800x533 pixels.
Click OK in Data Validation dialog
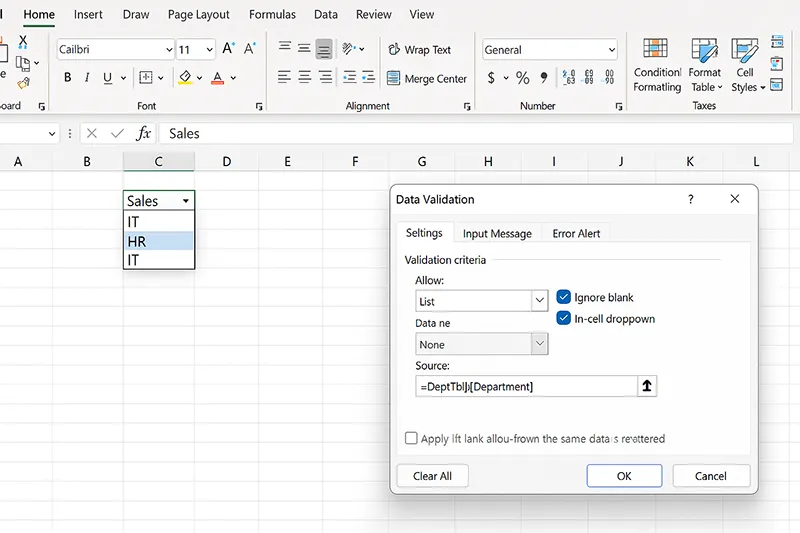624,476
